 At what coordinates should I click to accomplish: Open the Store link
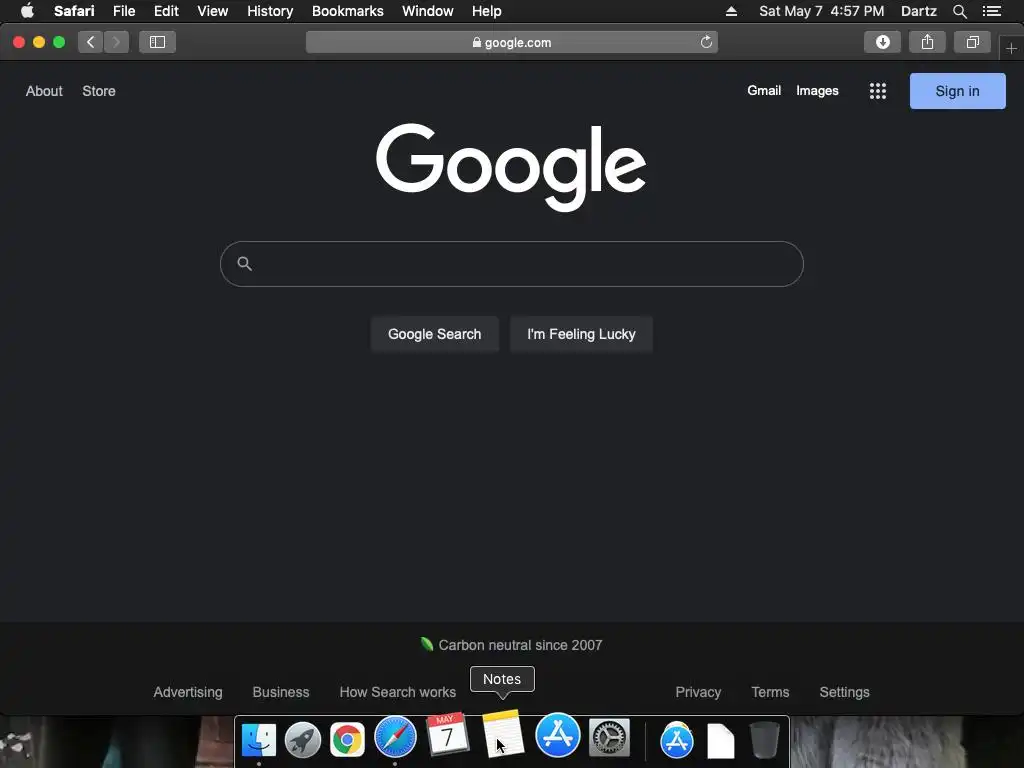[x=99, y=91]
